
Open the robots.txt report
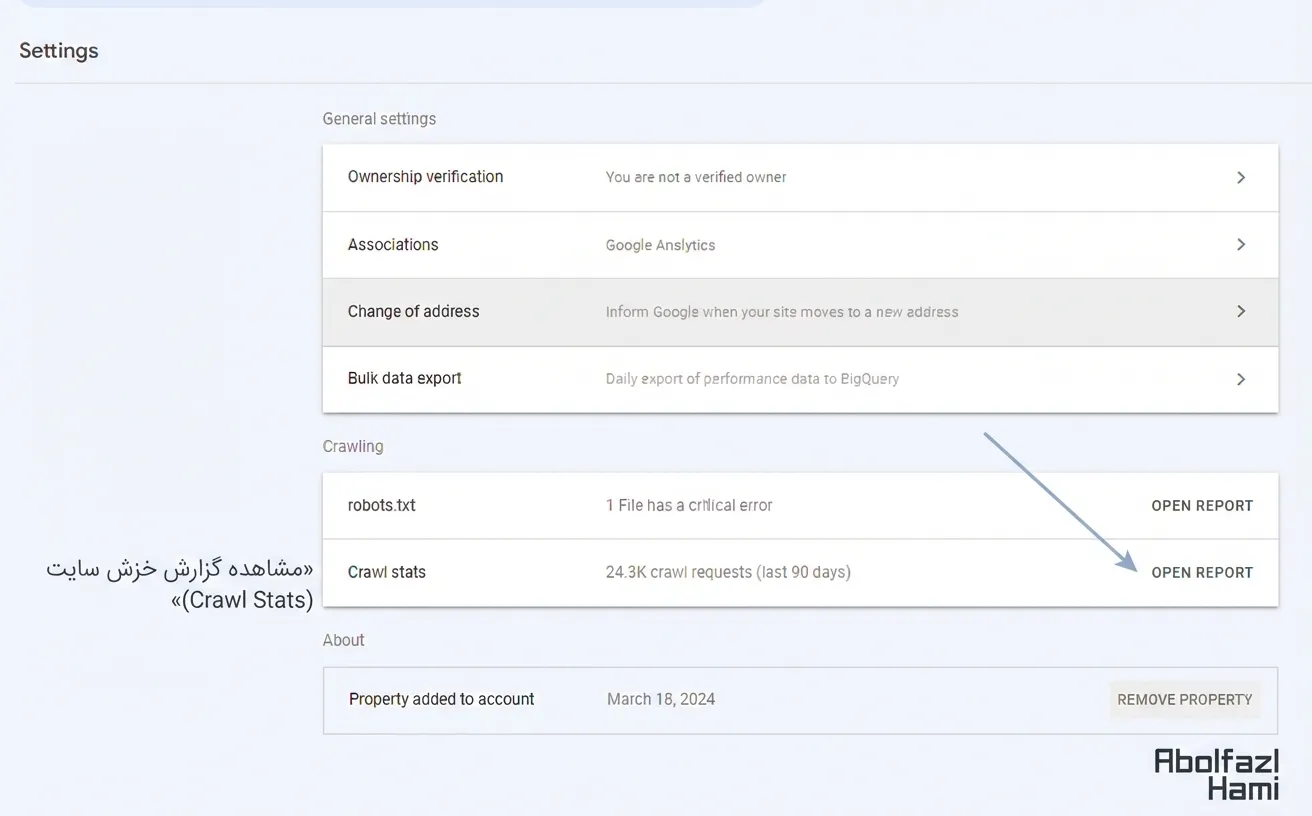pyautogui.click(x=1201, y=506)
